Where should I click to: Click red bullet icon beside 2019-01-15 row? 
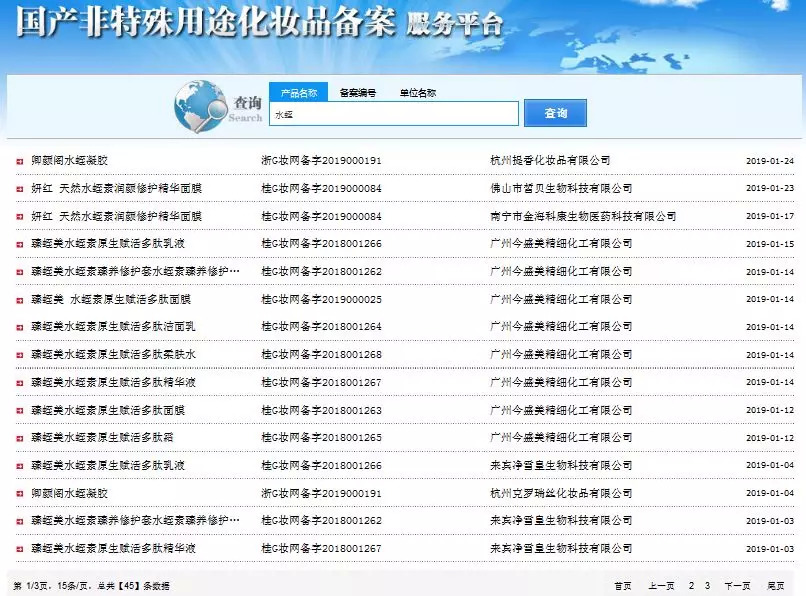point(20,244)
